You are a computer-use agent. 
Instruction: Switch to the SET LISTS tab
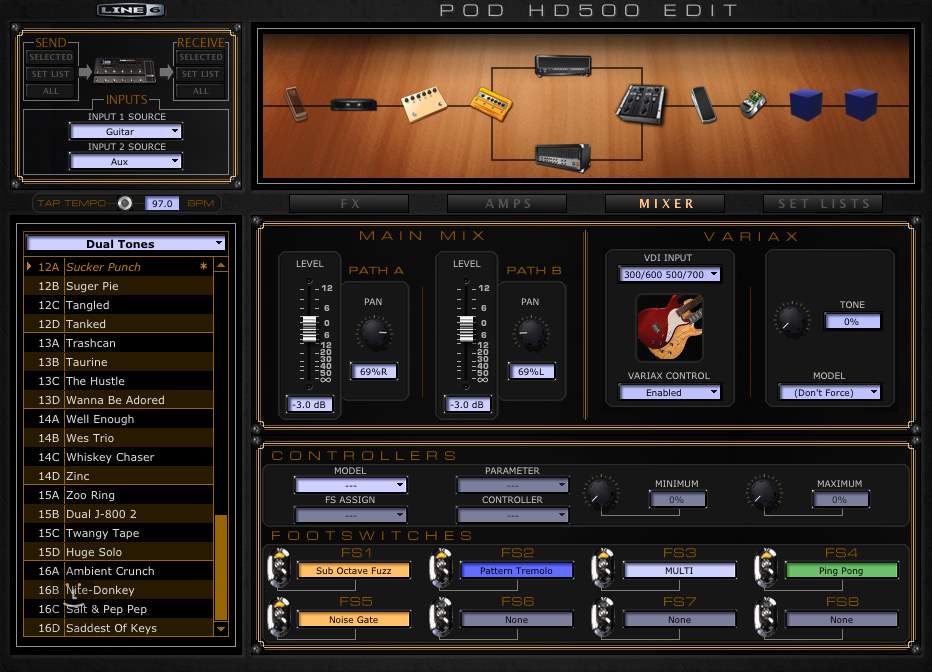point(823,203)
